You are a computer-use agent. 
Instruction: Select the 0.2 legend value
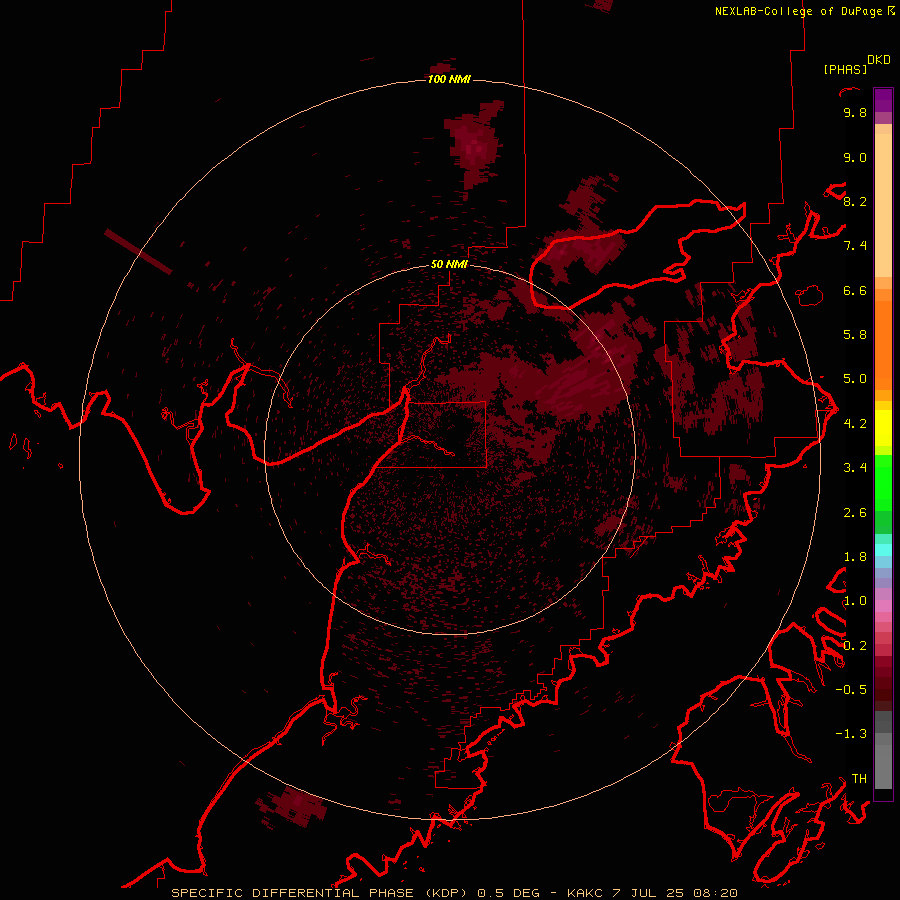pos(855,646)
